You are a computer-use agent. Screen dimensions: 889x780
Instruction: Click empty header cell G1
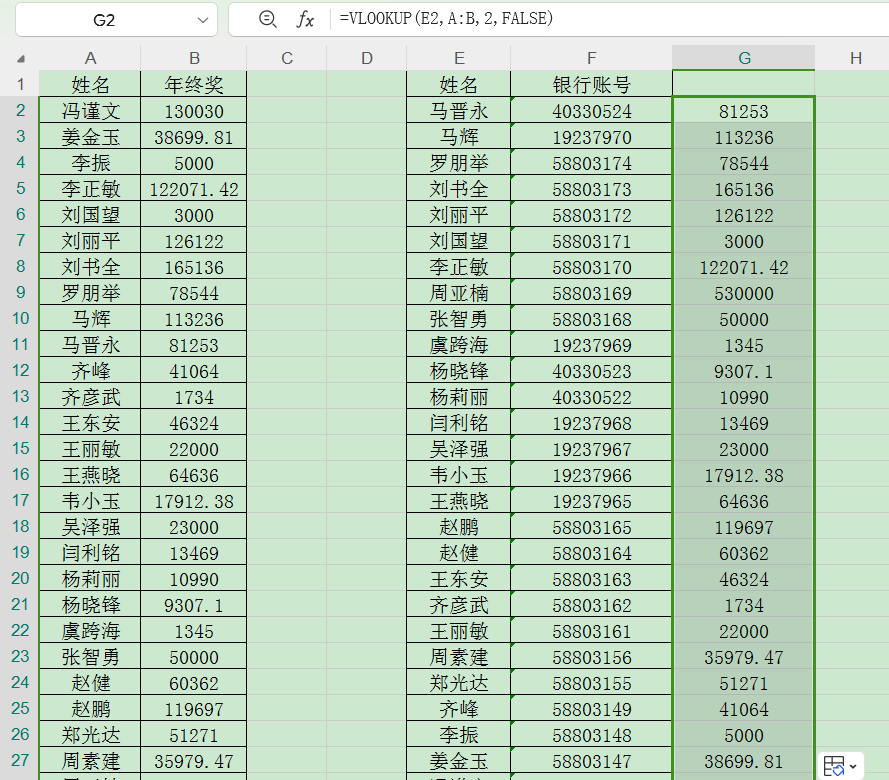[x=744, y=84]
